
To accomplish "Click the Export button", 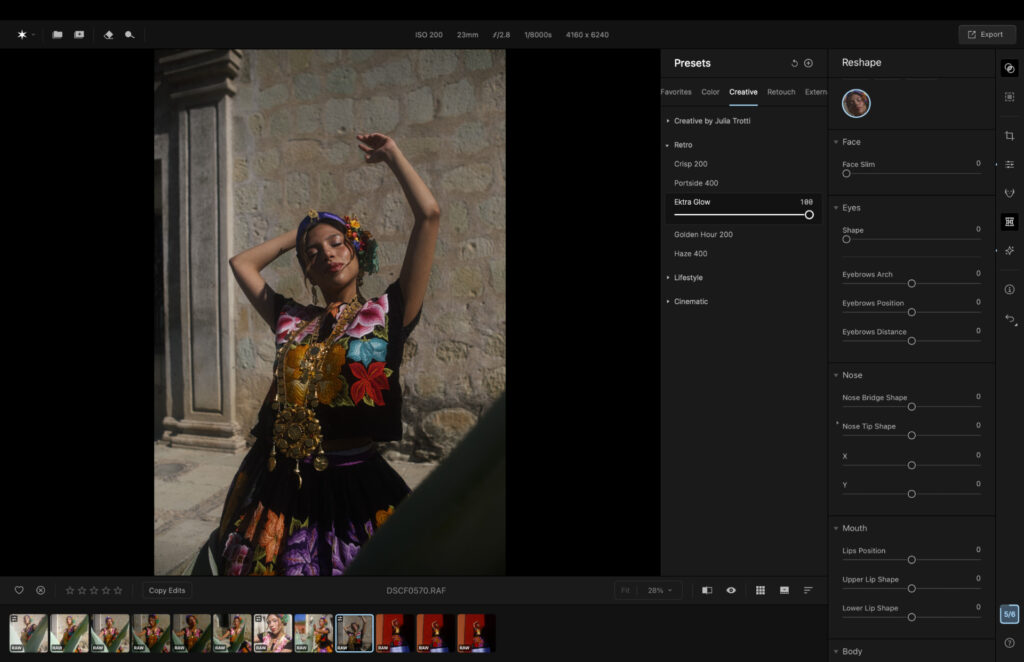I will click(x=985, y=34).
